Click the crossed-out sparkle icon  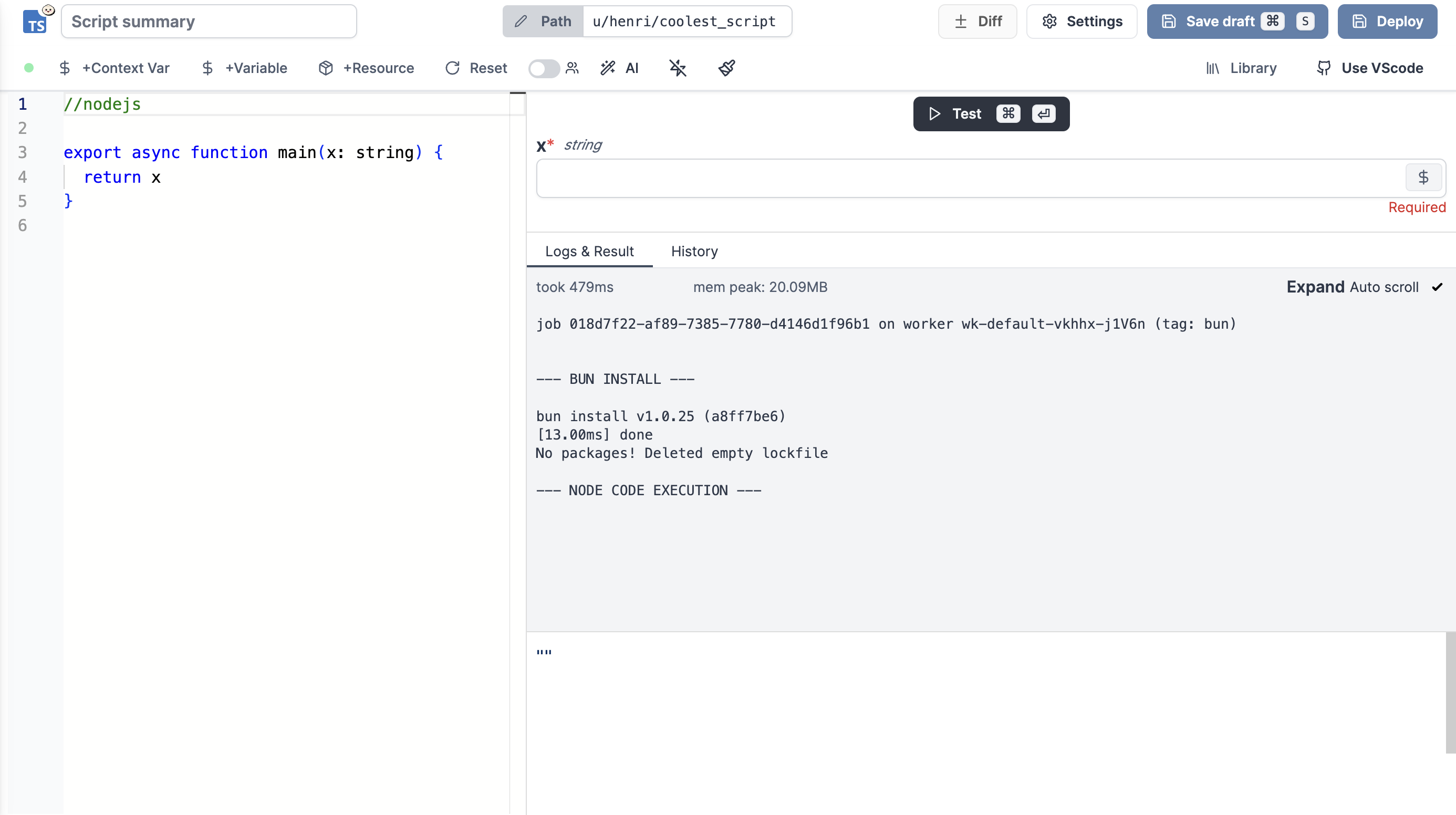(x=677, y=68)
